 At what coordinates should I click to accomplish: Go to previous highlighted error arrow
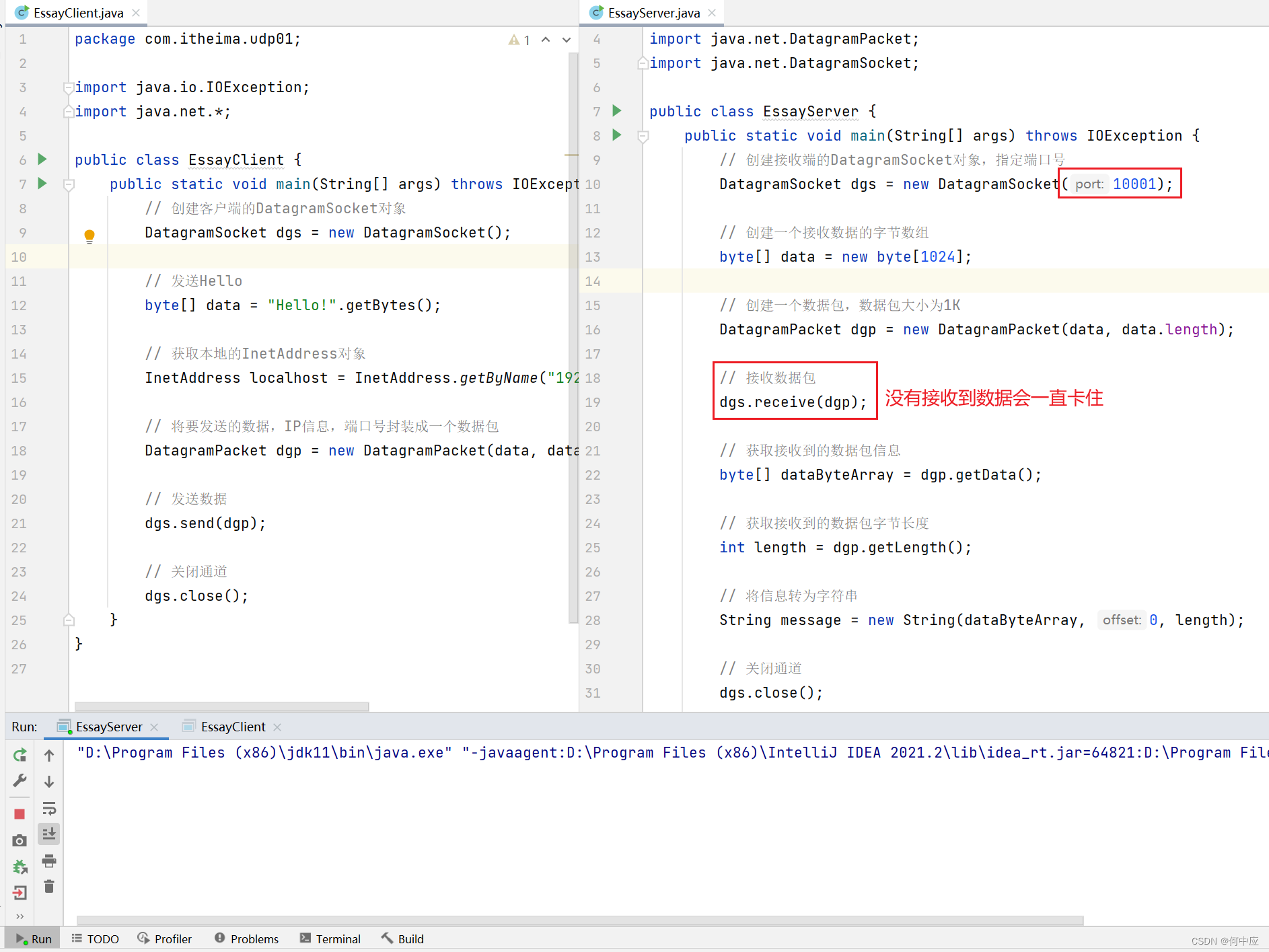(546, 40)
